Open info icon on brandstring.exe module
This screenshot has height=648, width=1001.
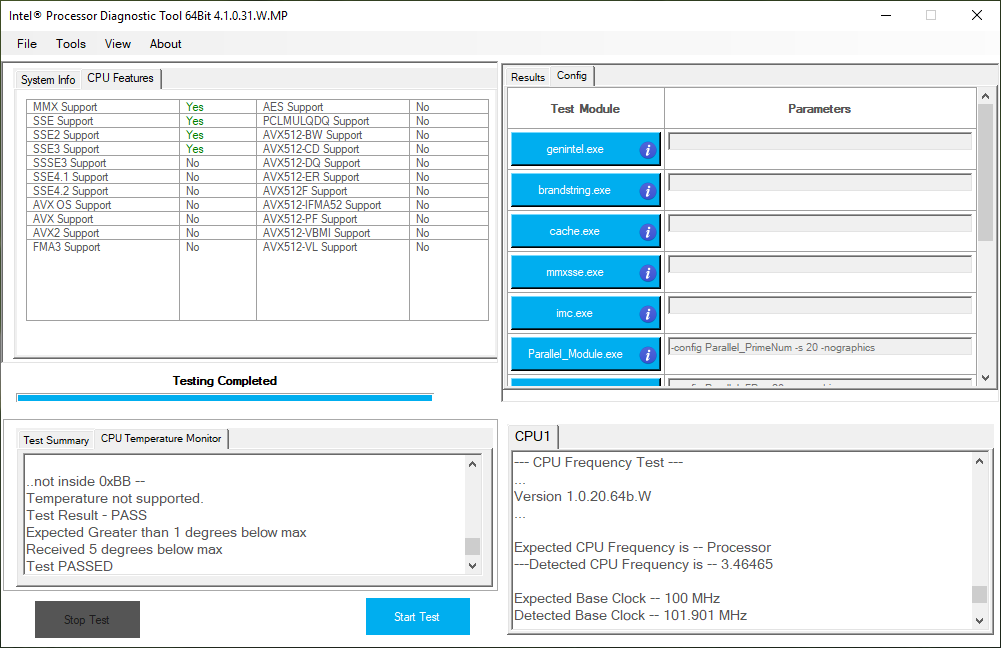tap(647, 191)
